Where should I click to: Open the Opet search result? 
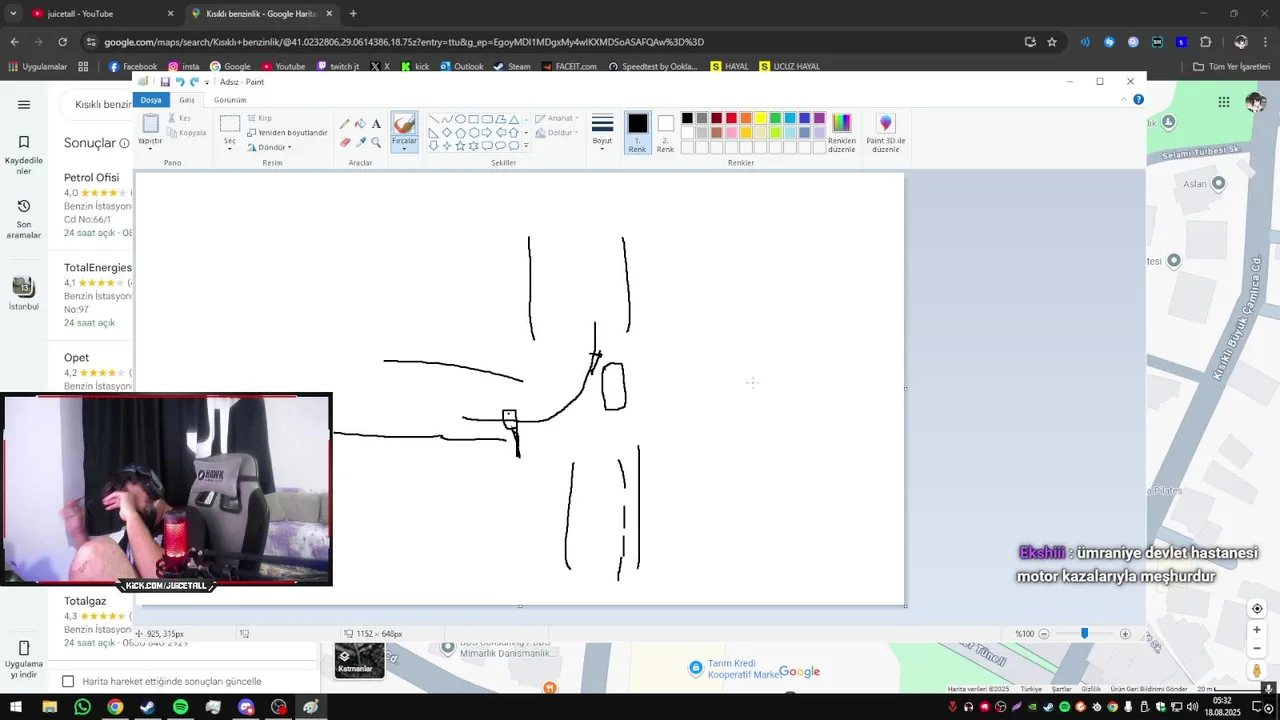(x=77, y=357)
